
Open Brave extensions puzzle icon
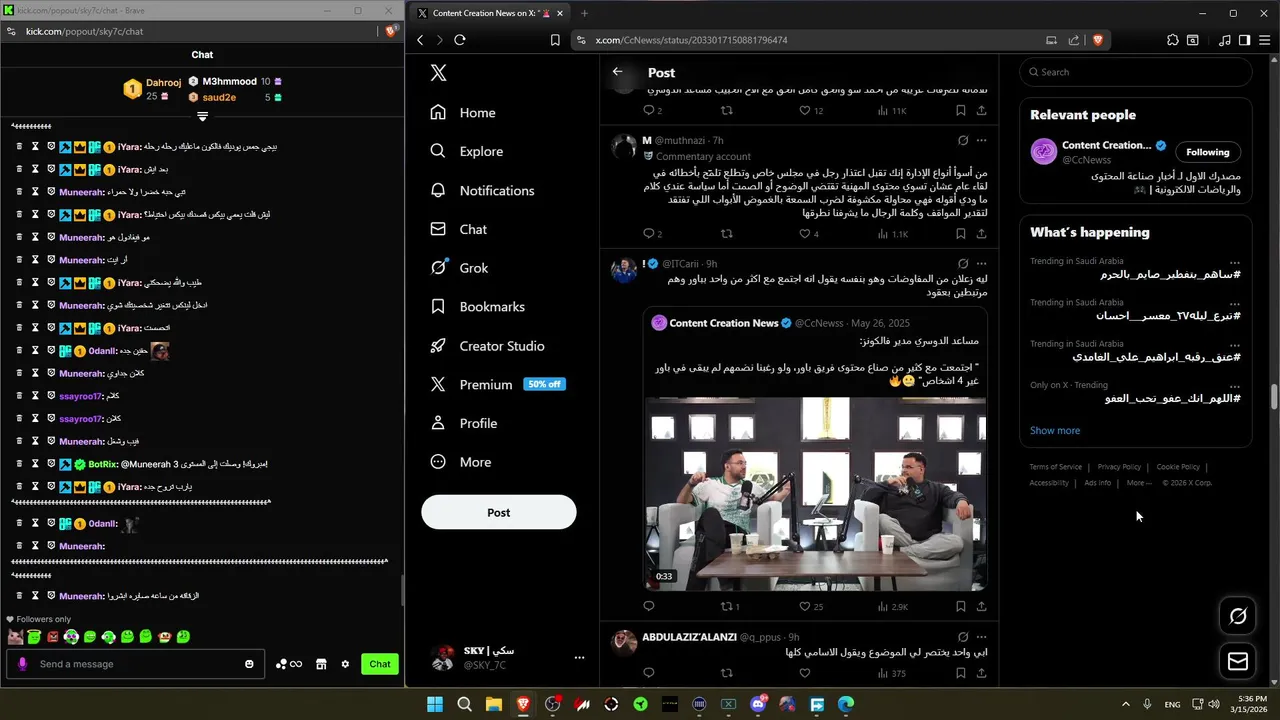click(1173, 40)
